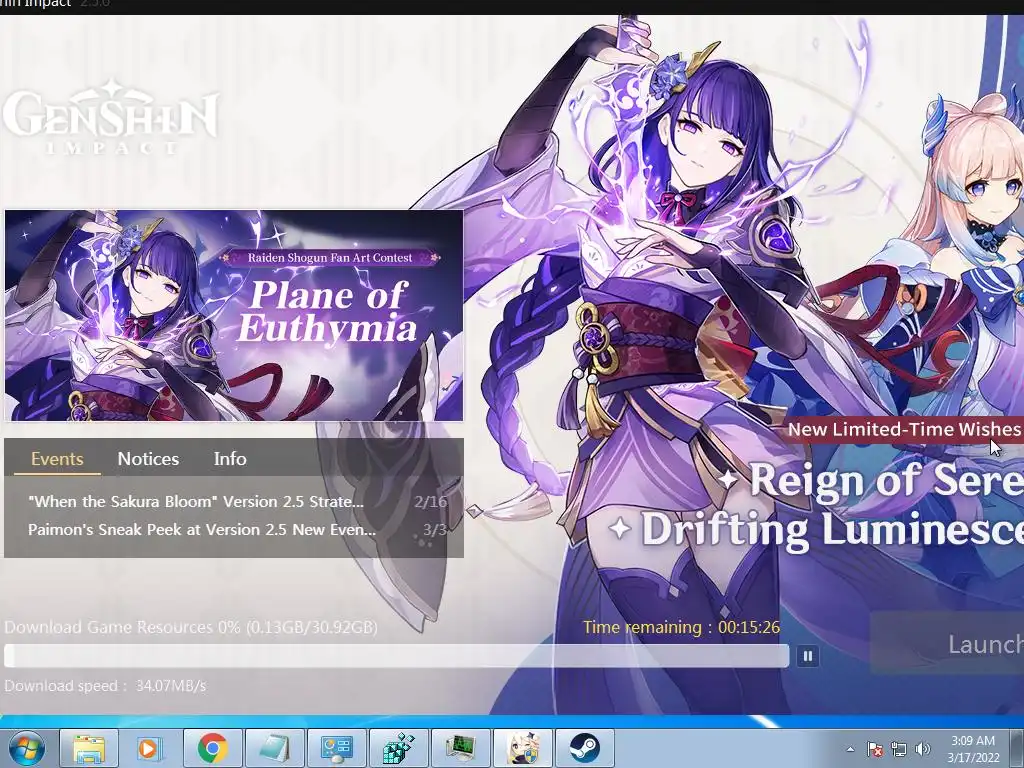Click the Time remaining 00:15:26 text
Viewport: 1024px width, 768px height.
click(681, 627)
